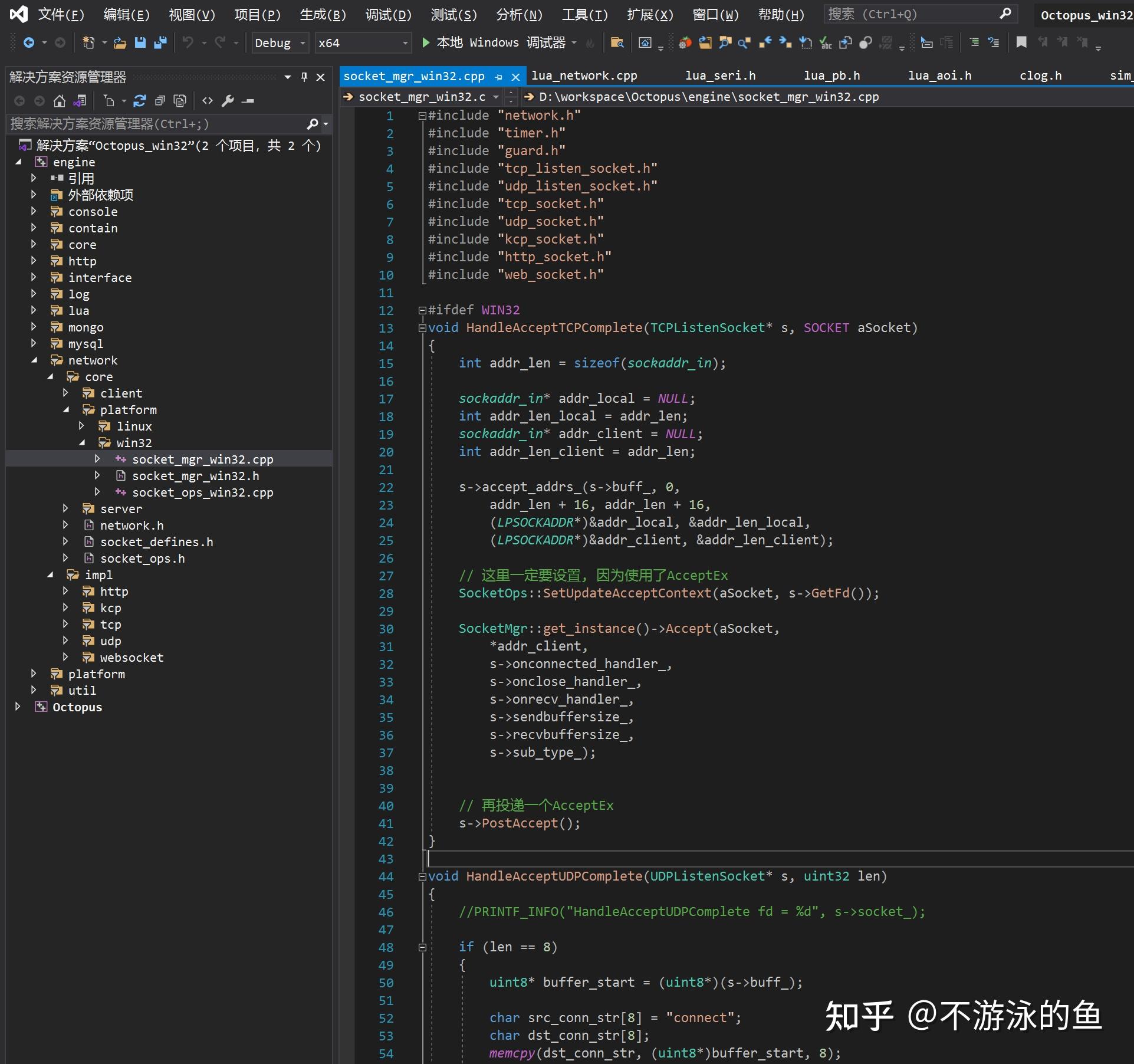The height and width of the screenshot is (1064, 1134).
Task: Click the bookmark icon in the toolbar
Action: [x=1021, y=42]
